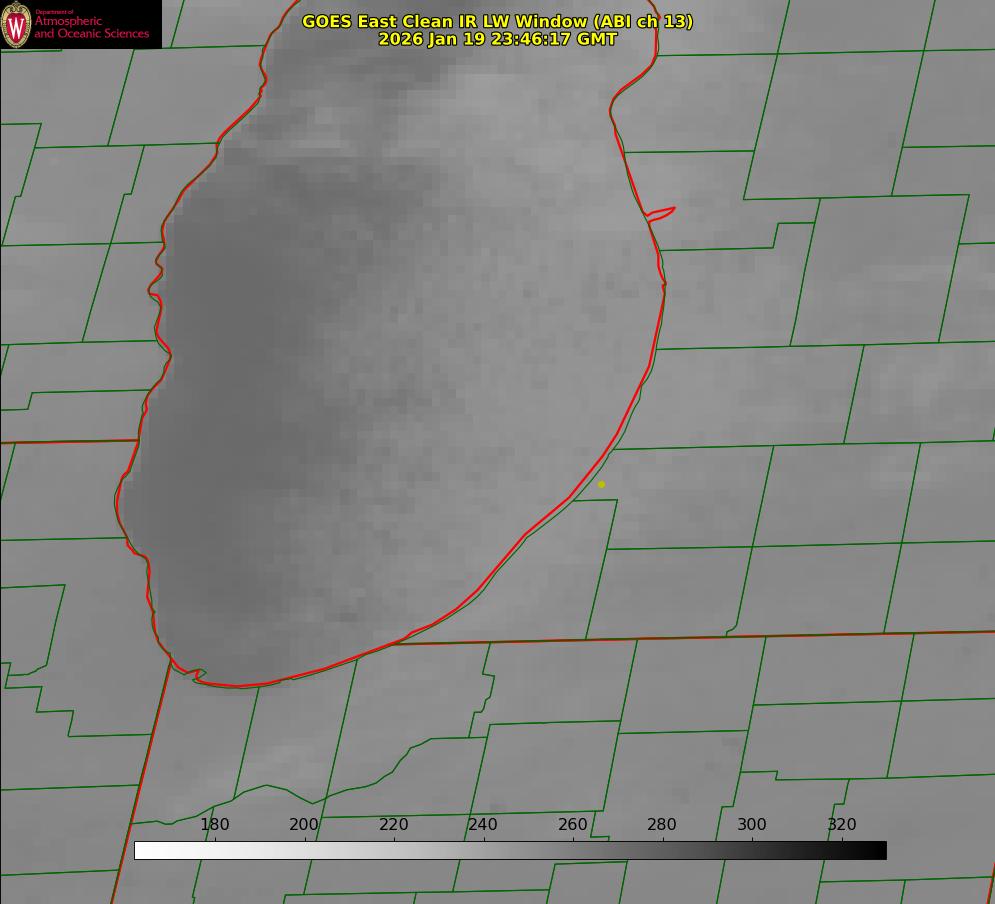Click the colorbar directly above the 220 label
This screenshot has height=904, width=995.
coord(394,850)
